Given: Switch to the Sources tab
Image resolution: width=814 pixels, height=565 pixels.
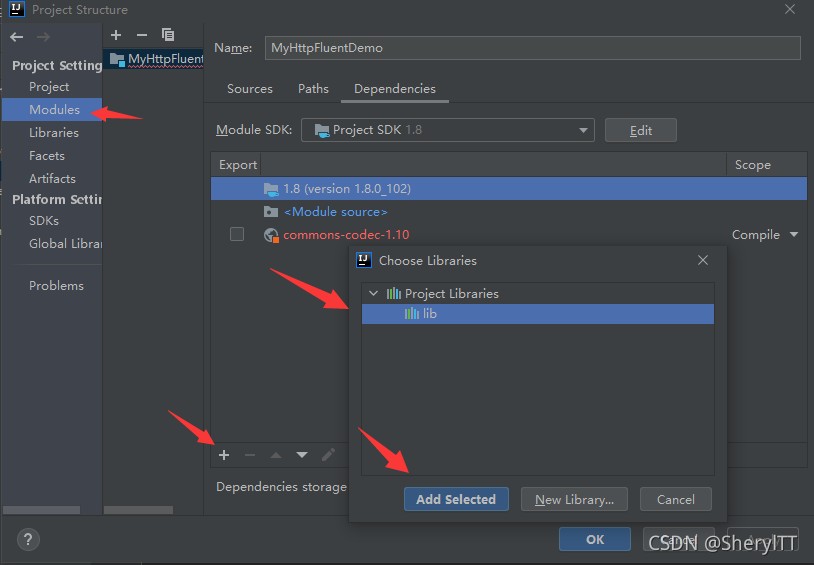Looking at the screenshot, I should click(250, 89).
